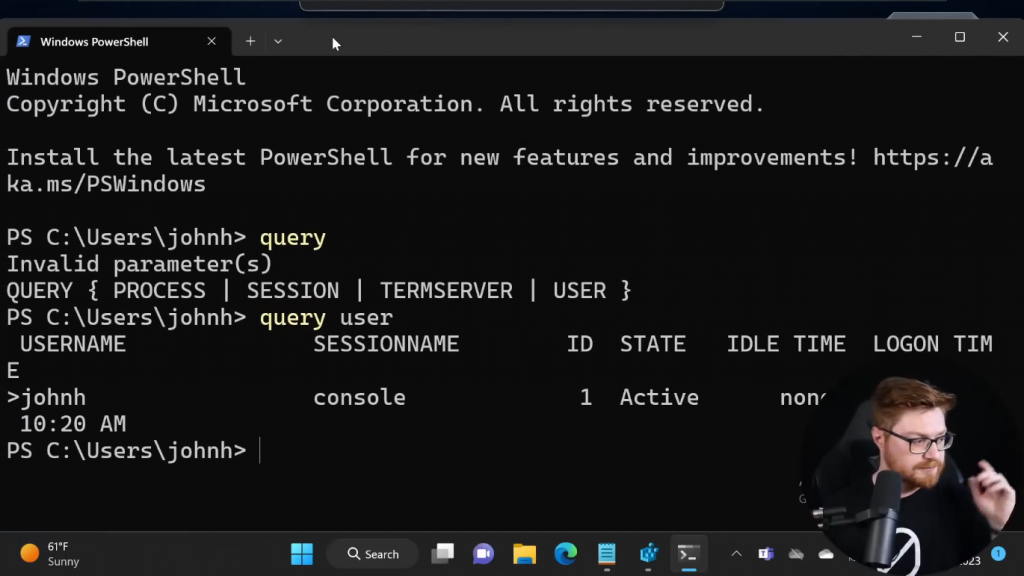This screenshot has width=1024, height=576.
Task: Open the Windows Start menu
Action: coord(302,554)
